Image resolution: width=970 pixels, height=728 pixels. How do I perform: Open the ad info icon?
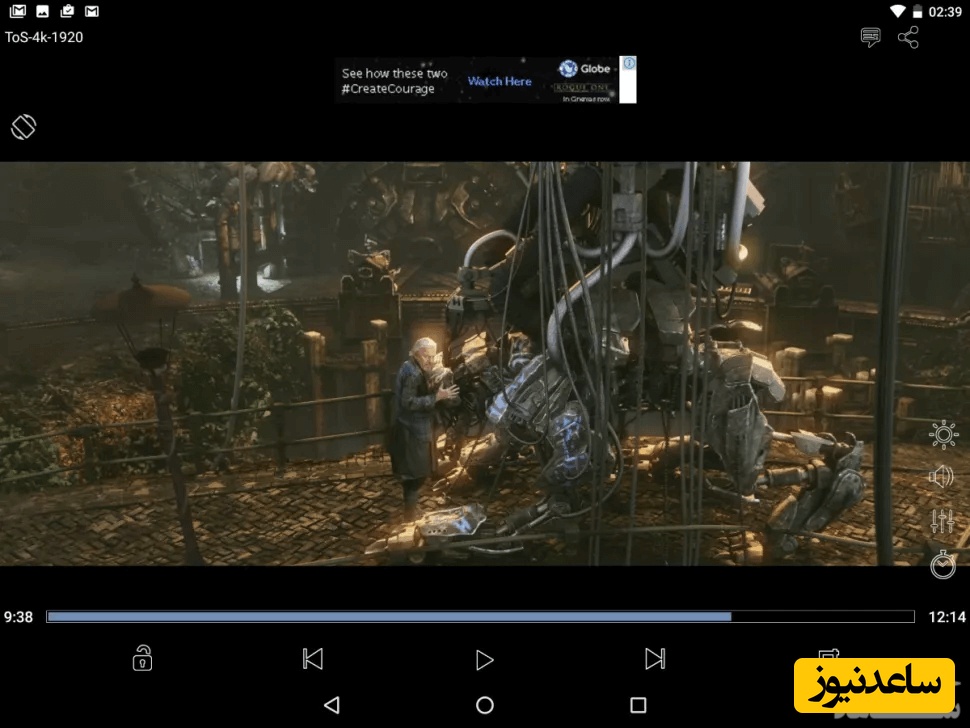click(x=629, y=64)
